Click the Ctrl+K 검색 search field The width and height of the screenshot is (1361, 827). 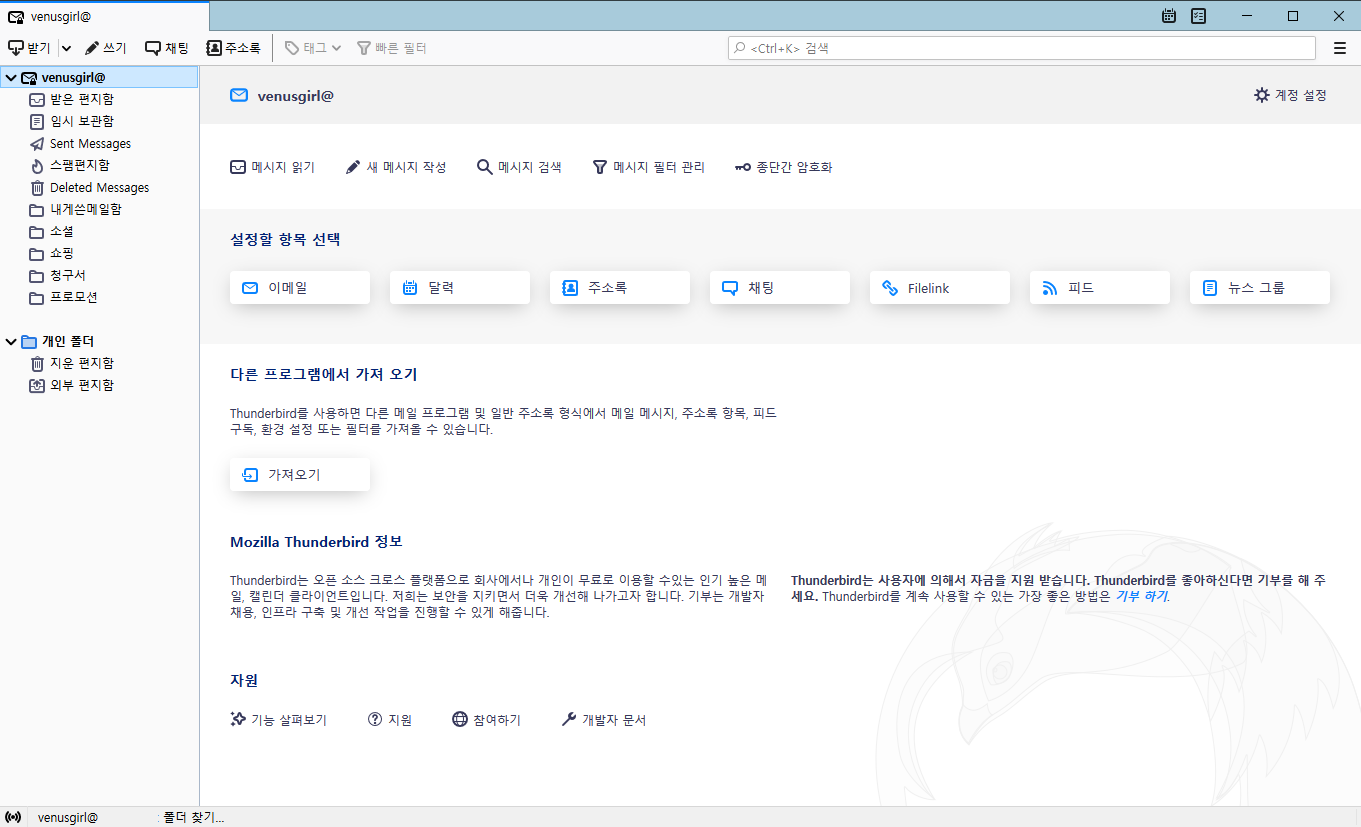point(1021,47)
